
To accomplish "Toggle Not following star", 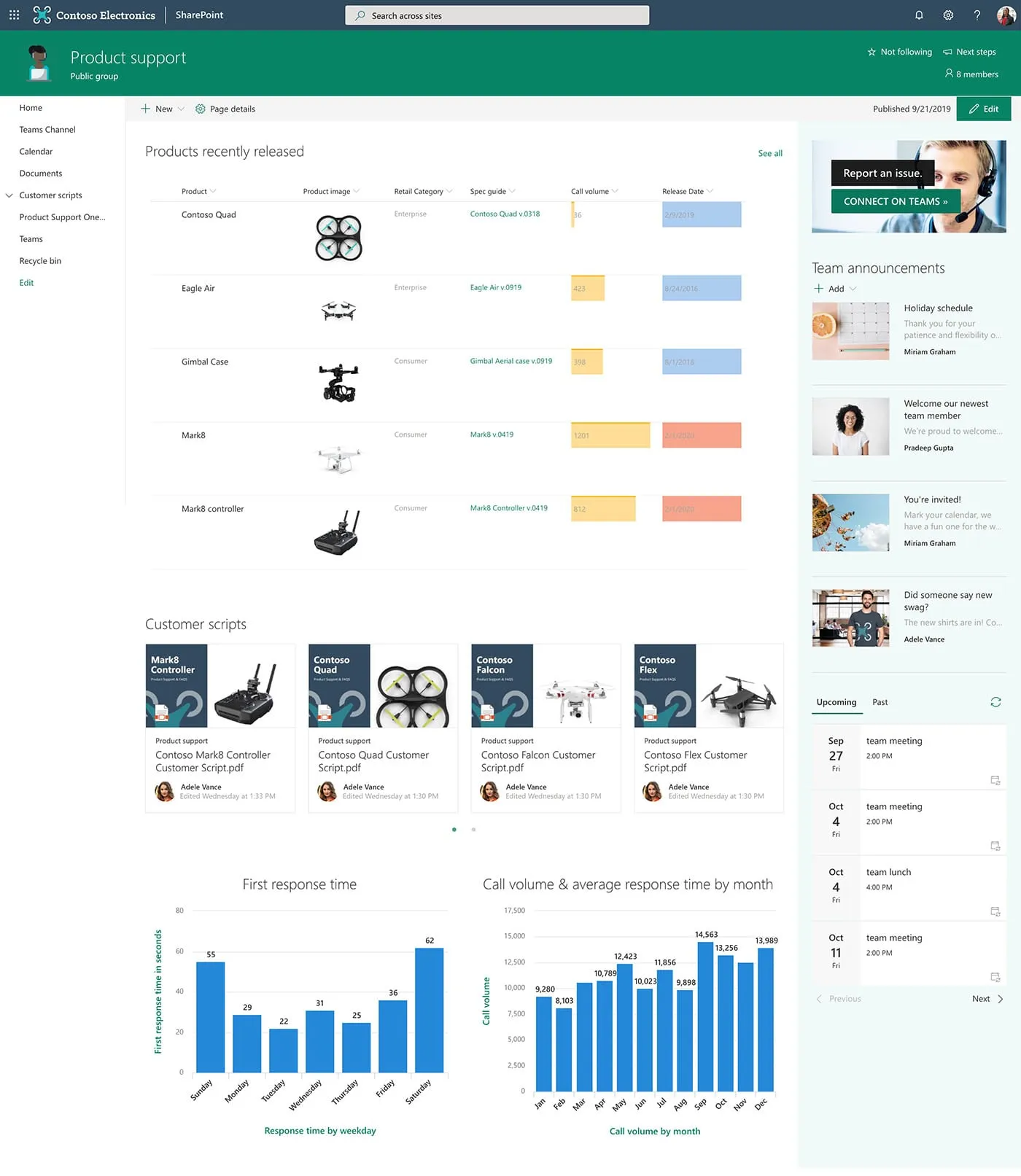I will [871, 52].
